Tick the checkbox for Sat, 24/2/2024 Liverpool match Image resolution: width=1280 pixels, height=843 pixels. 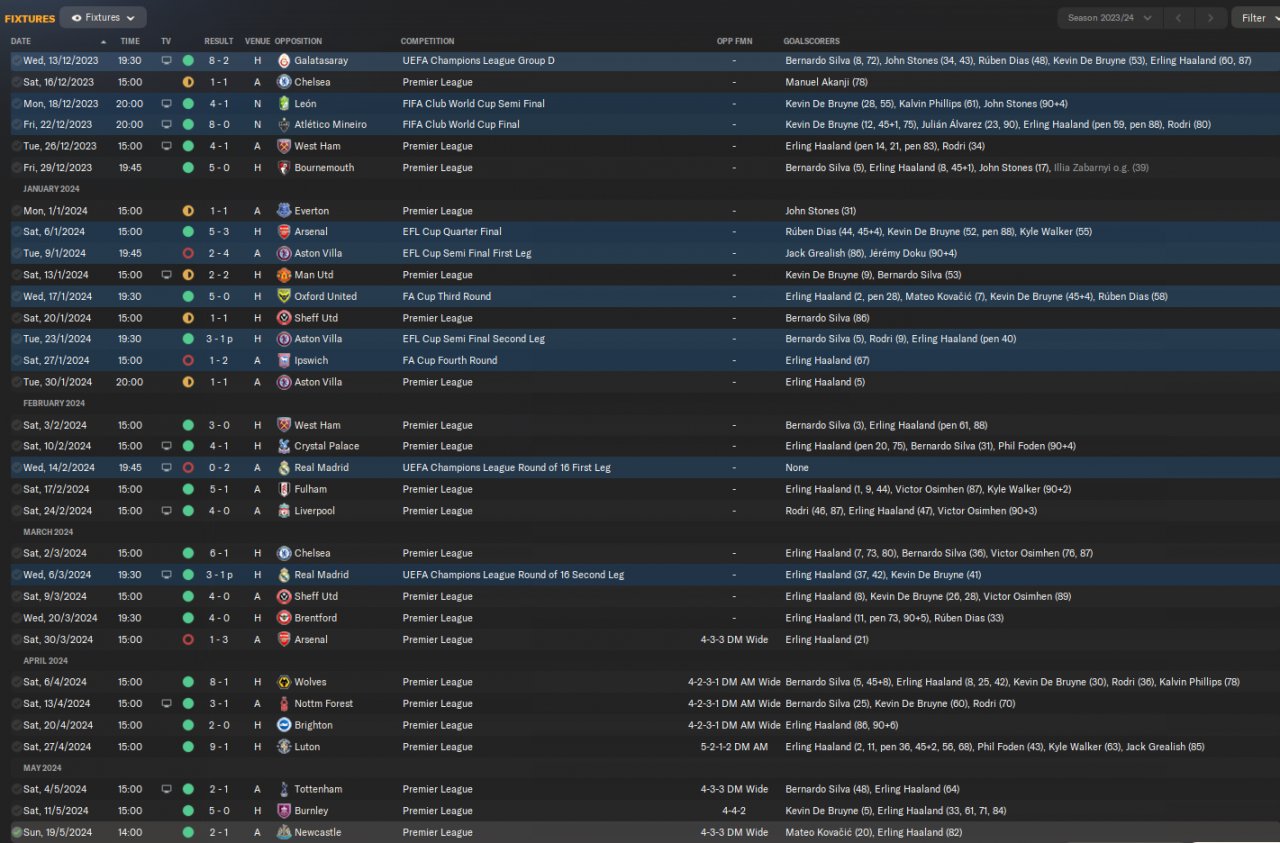click(x=16, y=511)
